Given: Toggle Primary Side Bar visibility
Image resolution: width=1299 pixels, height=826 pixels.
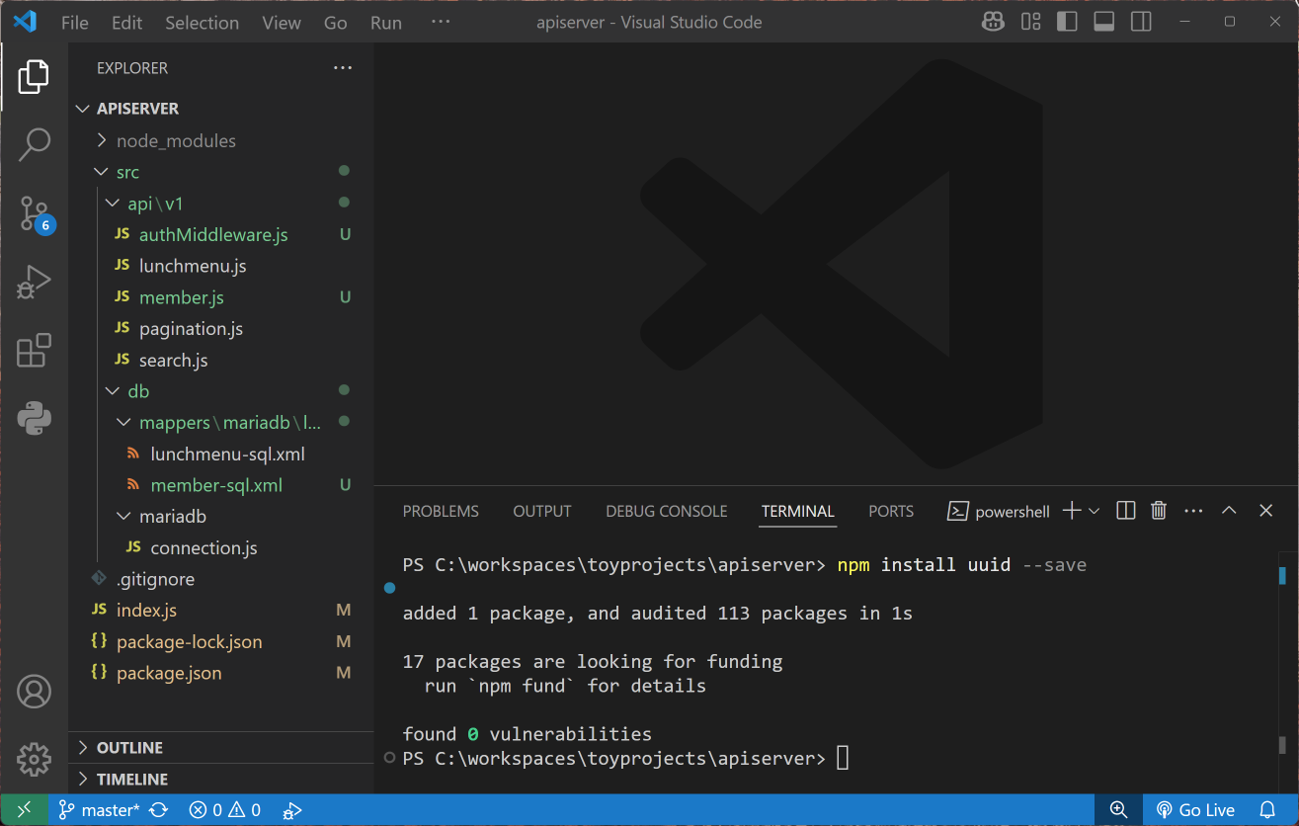Looking at the screenshot, I should (x=1067, y=22).
